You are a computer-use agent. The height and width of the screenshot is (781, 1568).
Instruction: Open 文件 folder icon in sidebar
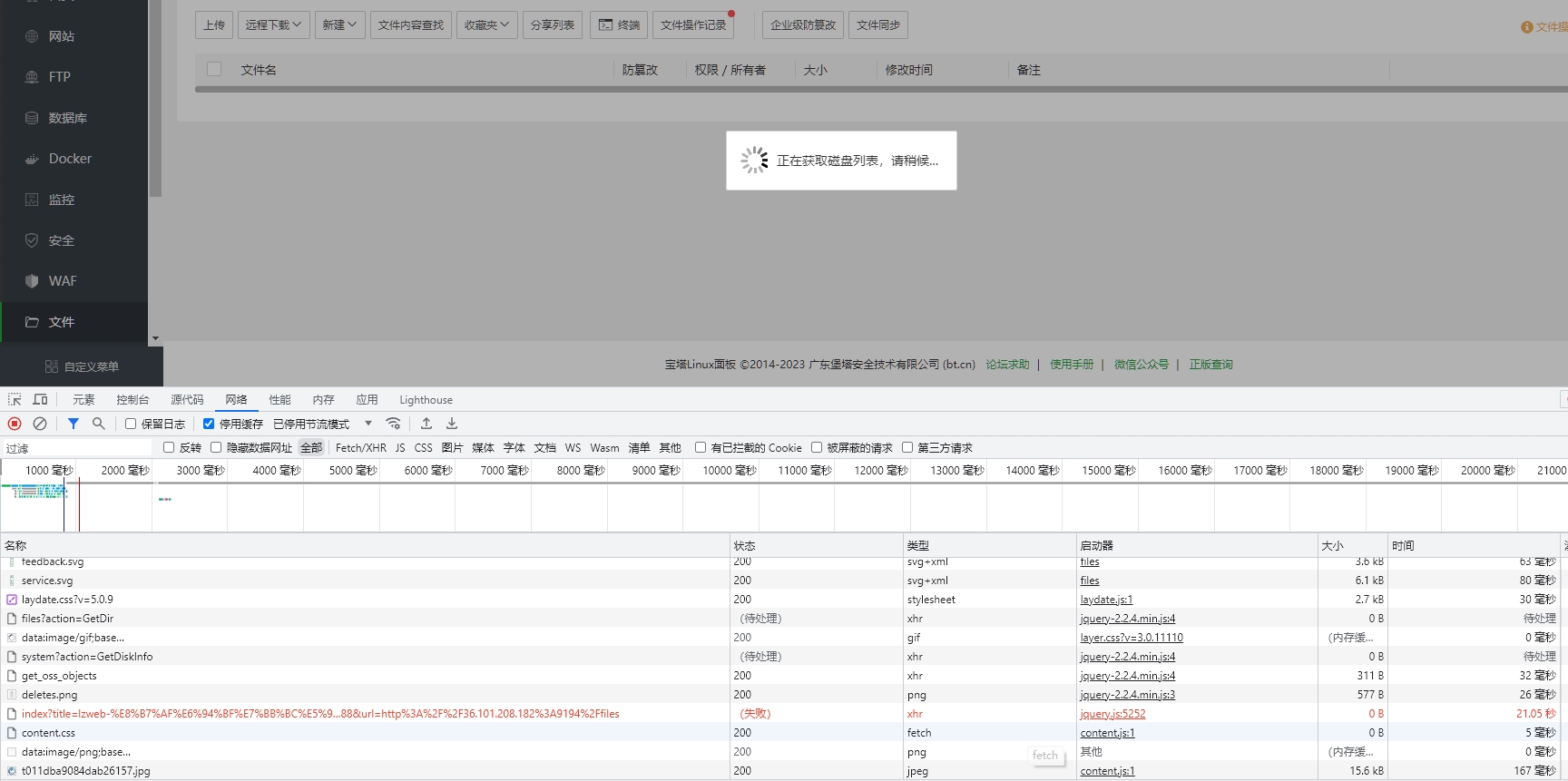(x=32, y=322)
